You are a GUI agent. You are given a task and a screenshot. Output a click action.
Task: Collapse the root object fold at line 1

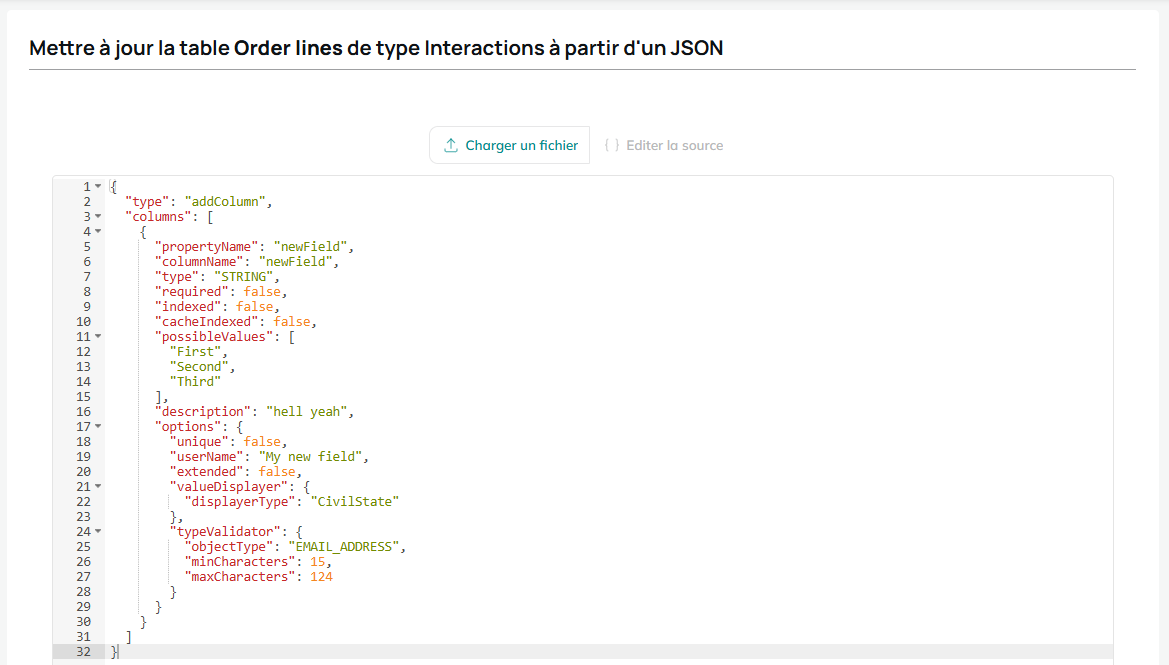pyautogui.click(x=98, y=186)
